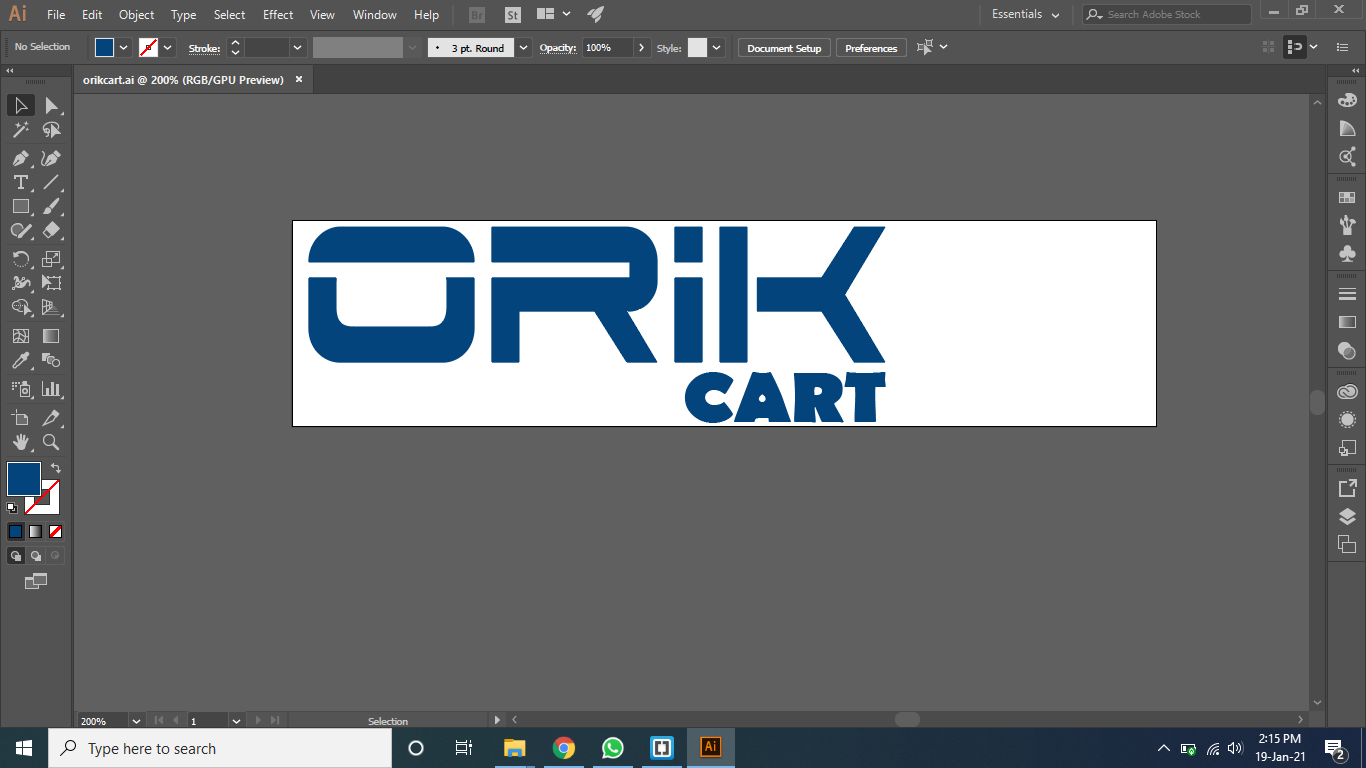This screenshot has height=768, width=1366.
Task: Select the Shape Builder tool
Action: point(20,308)
